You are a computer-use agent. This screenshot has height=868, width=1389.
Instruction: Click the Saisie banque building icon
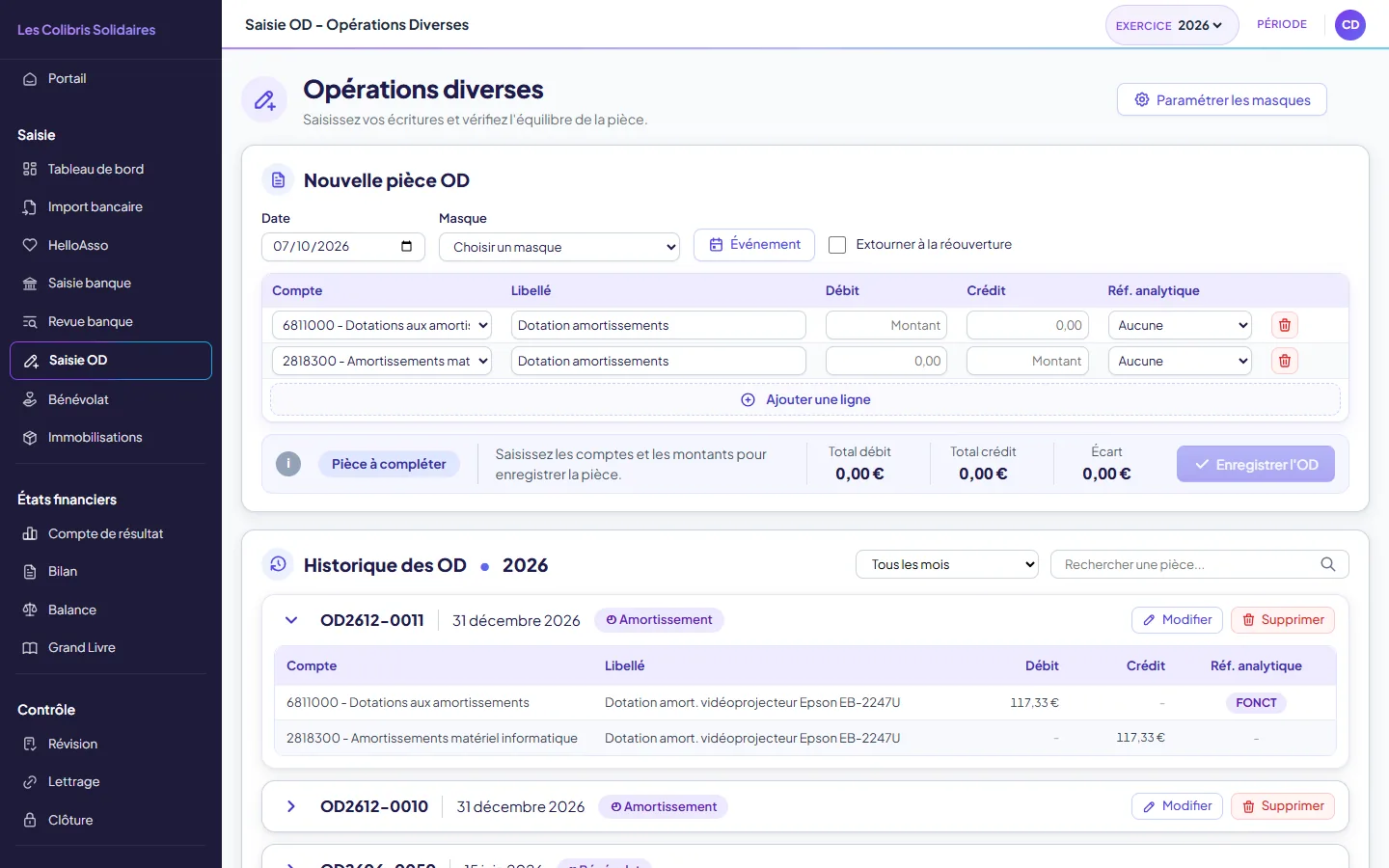pos(30,284)
